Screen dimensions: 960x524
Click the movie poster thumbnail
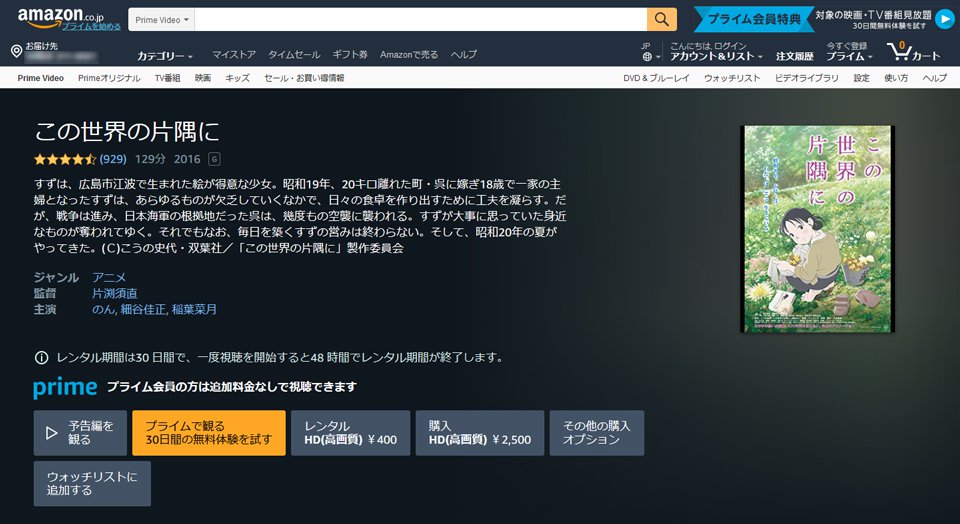[817, 229]
